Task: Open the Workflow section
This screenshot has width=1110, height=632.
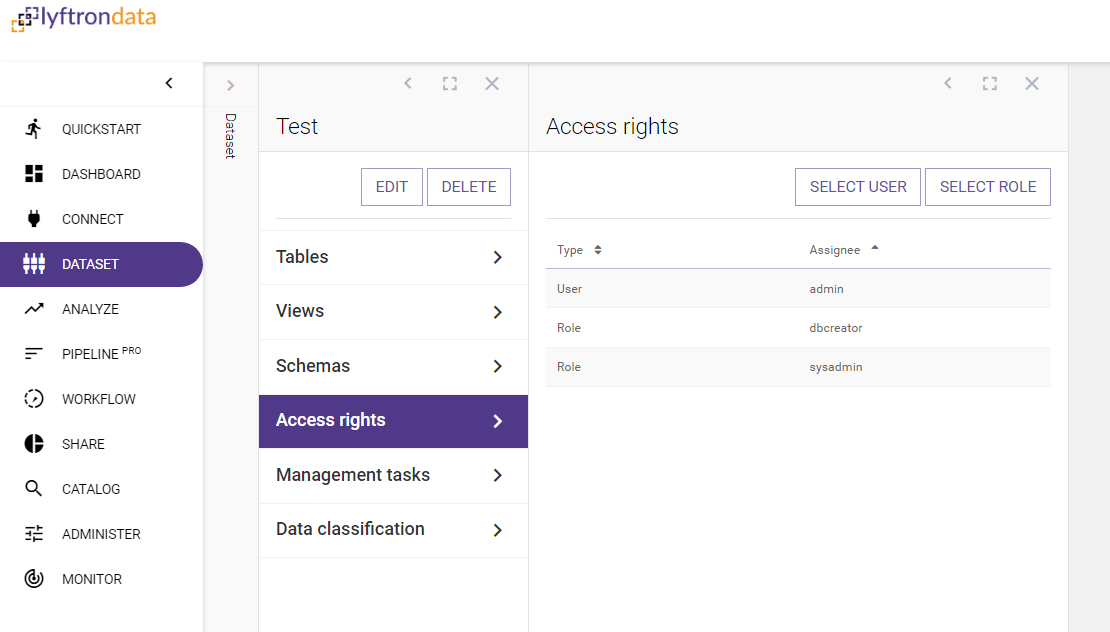Action: [101, 398]
